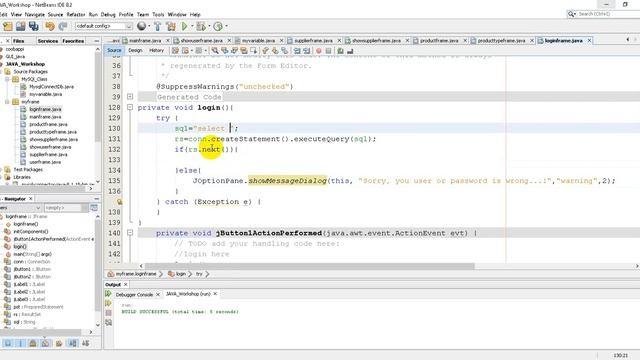Click the Build Project hammer icon
The height and width of the screenshot is (360, 640).
pyautogui.click(x=158, y=26)
